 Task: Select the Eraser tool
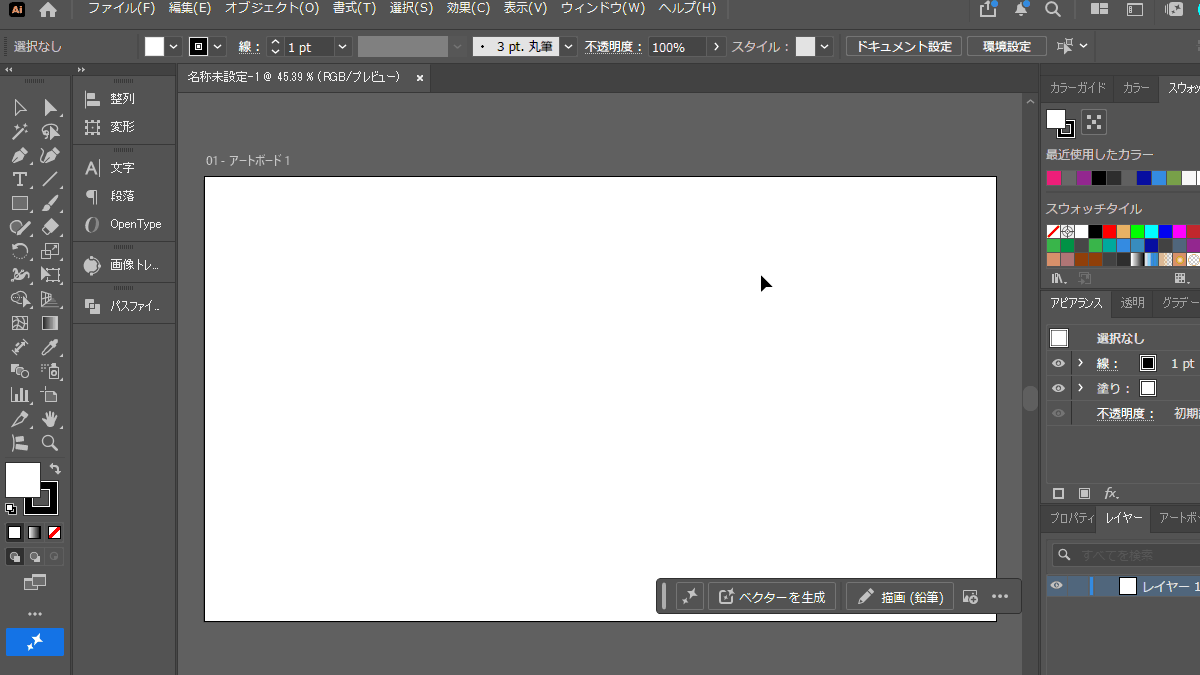click(x=50, y=227)
